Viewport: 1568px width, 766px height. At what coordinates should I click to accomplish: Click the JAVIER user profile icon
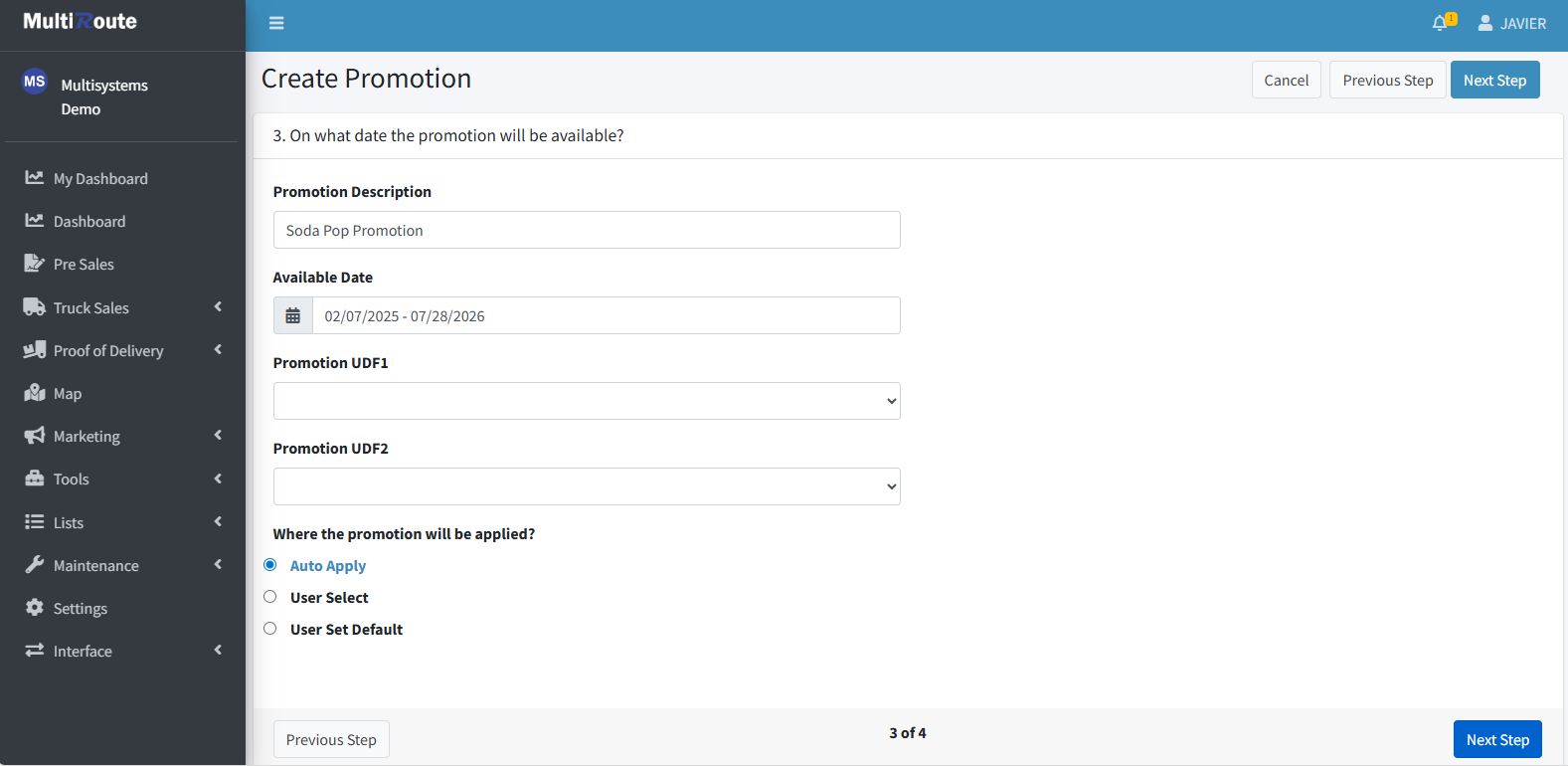(1484, 23)
